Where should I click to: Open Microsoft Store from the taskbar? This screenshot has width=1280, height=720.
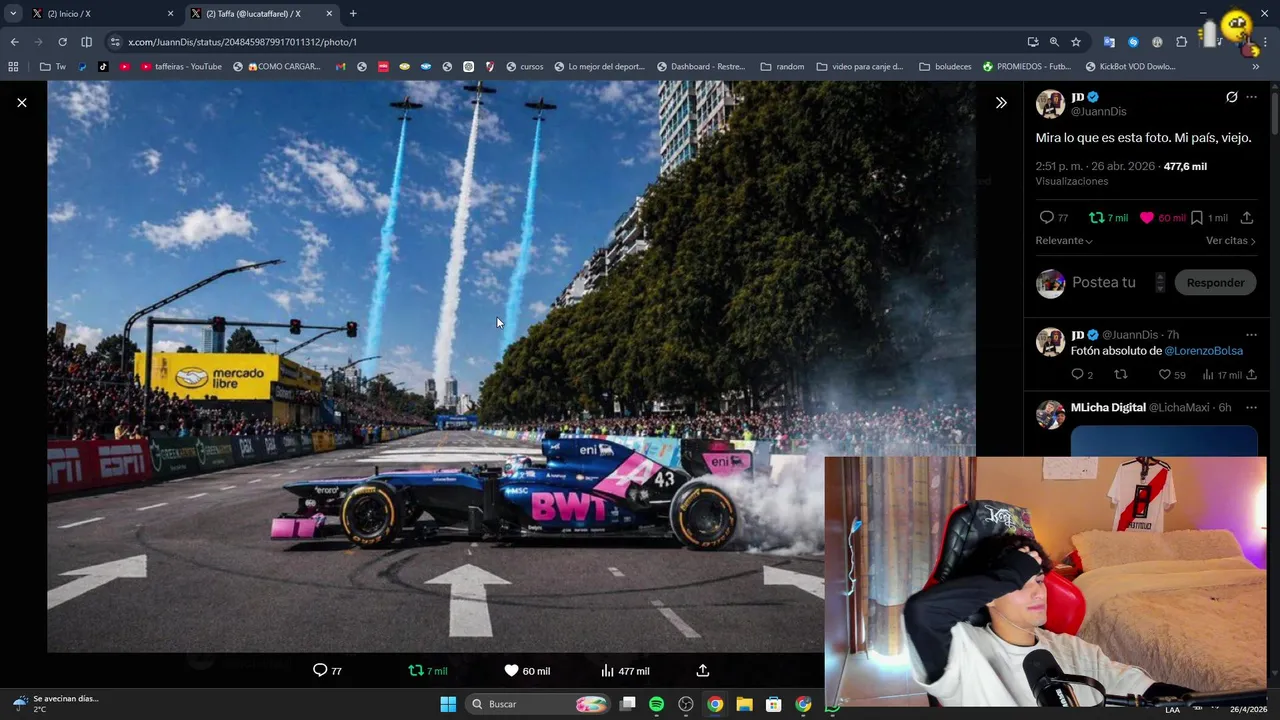coord(773,704)
